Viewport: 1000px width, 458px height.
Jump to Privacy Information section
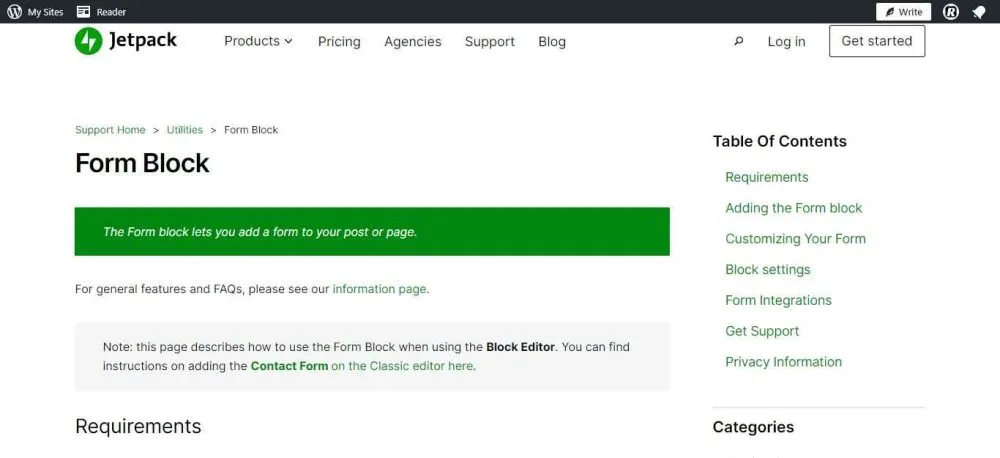tap(783, 362)
